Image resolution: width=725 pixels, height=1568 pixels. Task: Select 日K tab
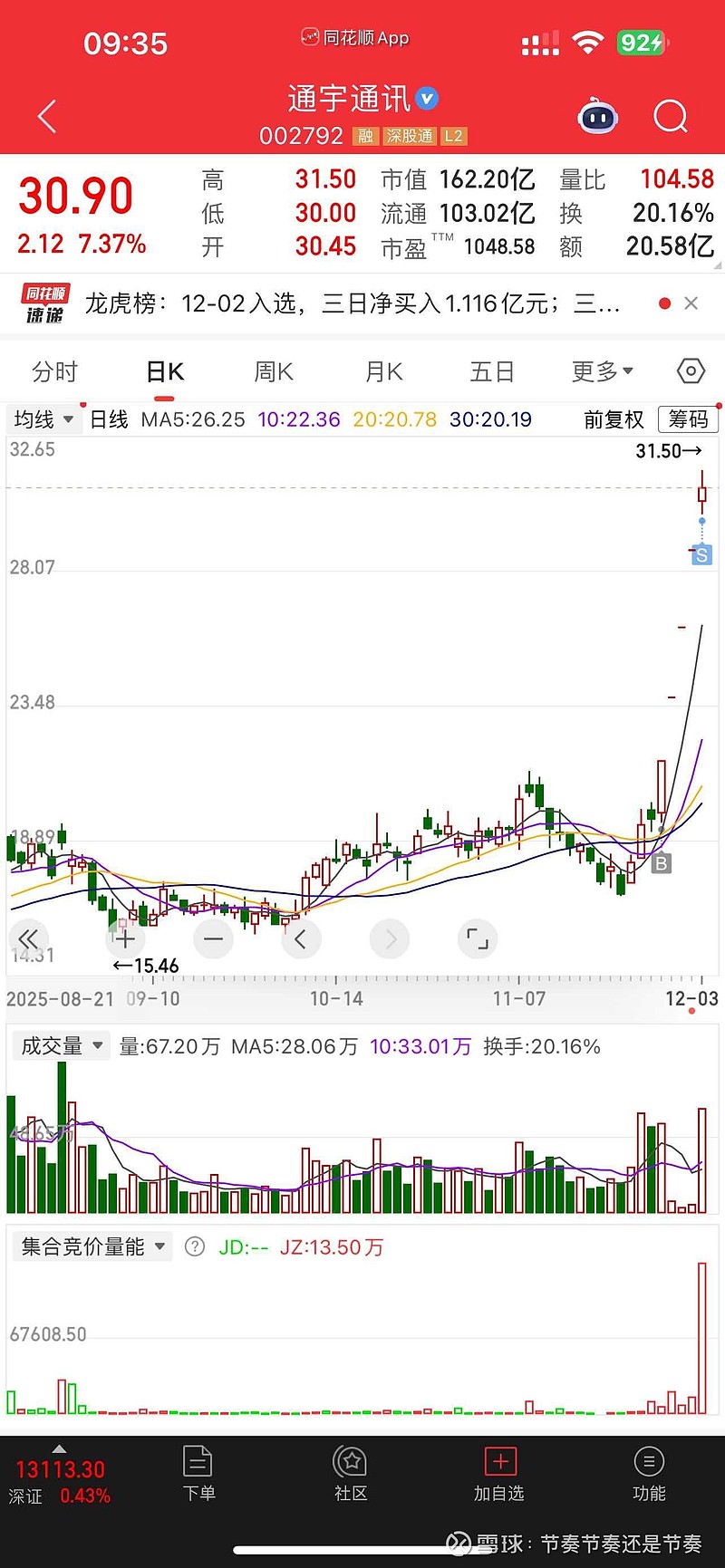click(x=165, y=371)
